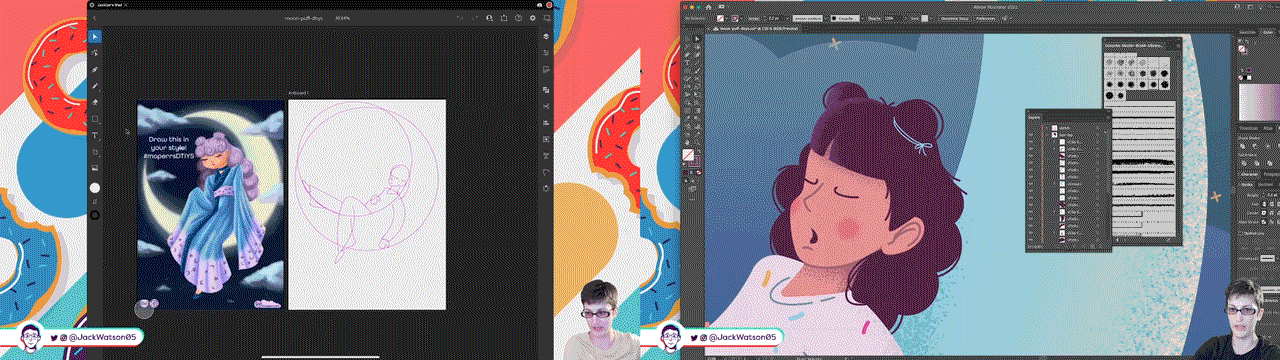Click the Preferences button in control bar
The height and width of the screenshot is (360, 1280).
[985, 18]
